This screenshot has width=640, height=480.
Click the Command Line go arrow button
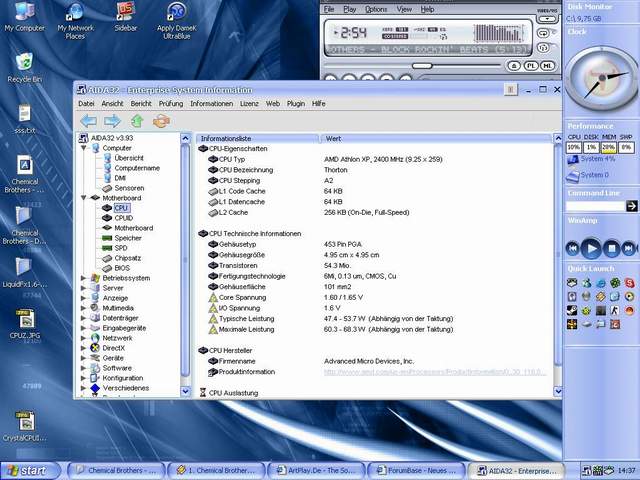[631, 206]
